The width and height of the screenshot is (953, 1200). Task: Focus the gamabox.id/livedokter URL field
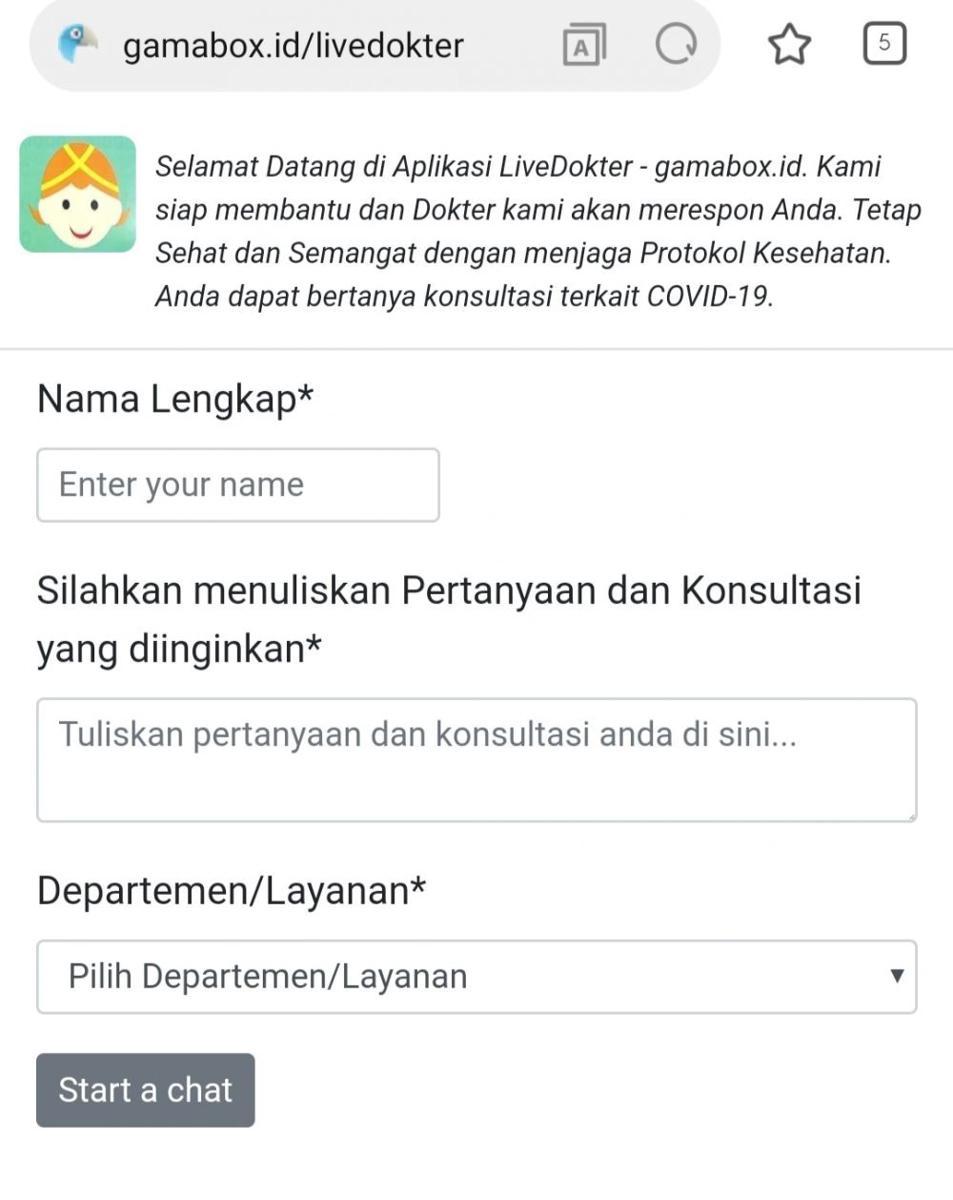click(x=293, y=45)
